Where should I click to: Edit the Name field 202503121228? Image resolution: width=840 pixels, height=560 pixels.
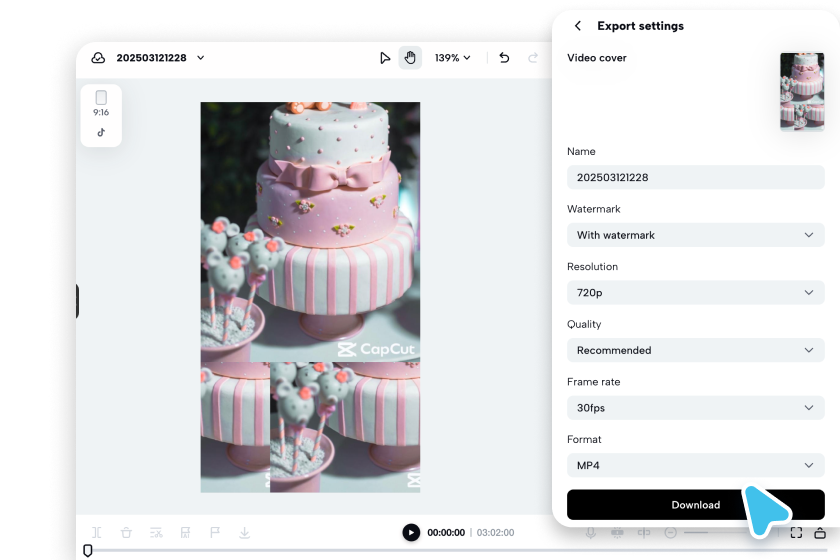695,177
